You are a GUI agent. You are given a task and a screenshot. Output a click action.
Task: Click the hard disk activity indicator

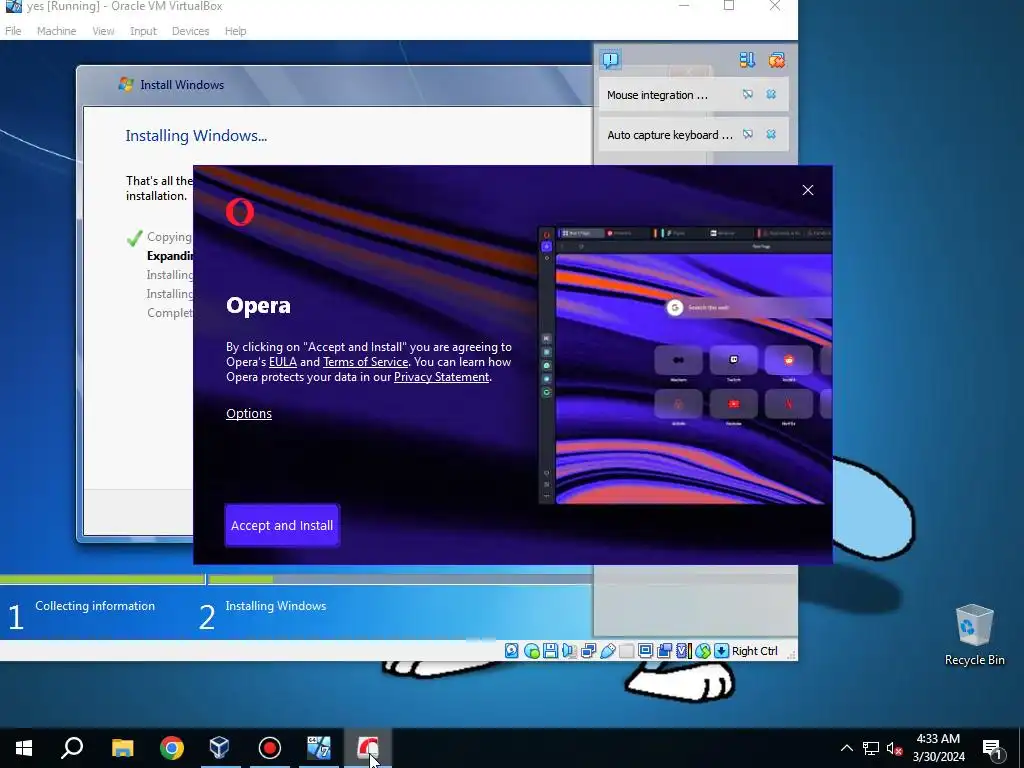(x=511, y=650)
